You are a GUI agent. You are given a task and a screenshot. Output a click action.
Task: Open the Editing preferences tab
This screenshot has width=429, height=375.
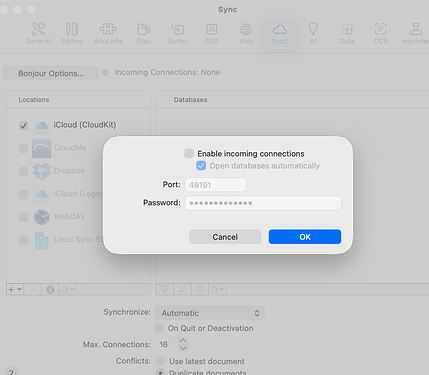72,34
